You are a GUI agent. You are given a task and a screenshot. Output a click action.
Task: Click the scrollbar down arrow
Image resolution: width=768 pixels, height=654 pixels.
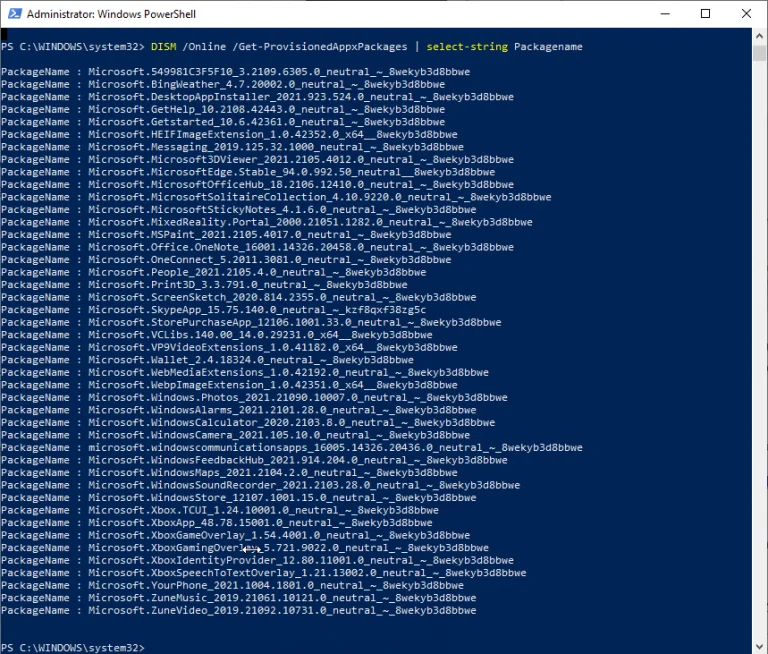click(x=759, y=647)
